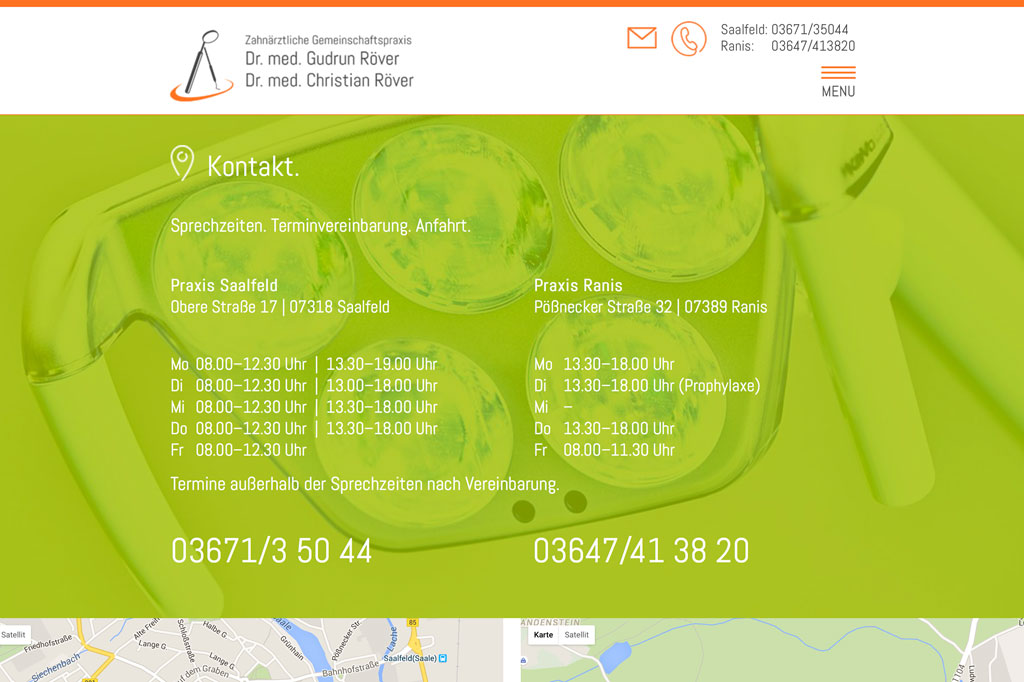Click the orange telephone handset icon
Screen dimensions: 1024x682
tap(689, 39)
